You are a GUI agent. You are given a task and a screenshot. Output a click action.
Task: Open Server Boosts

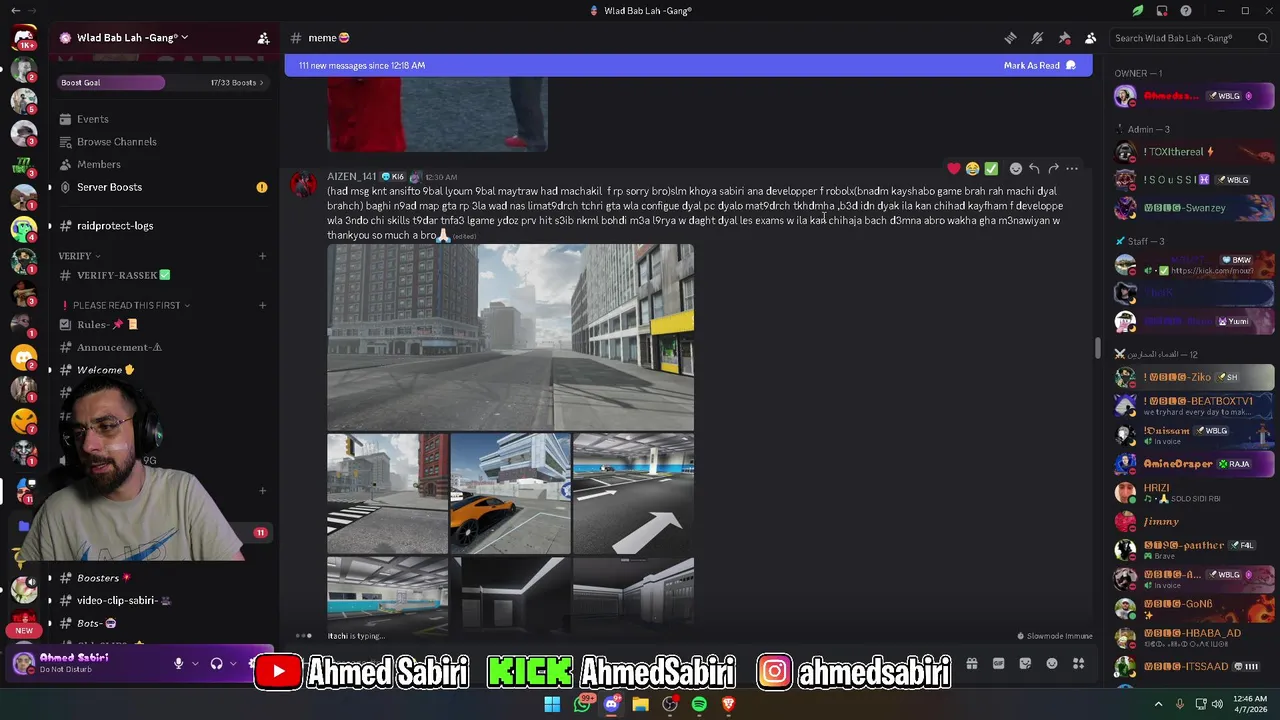coord(162,187)
